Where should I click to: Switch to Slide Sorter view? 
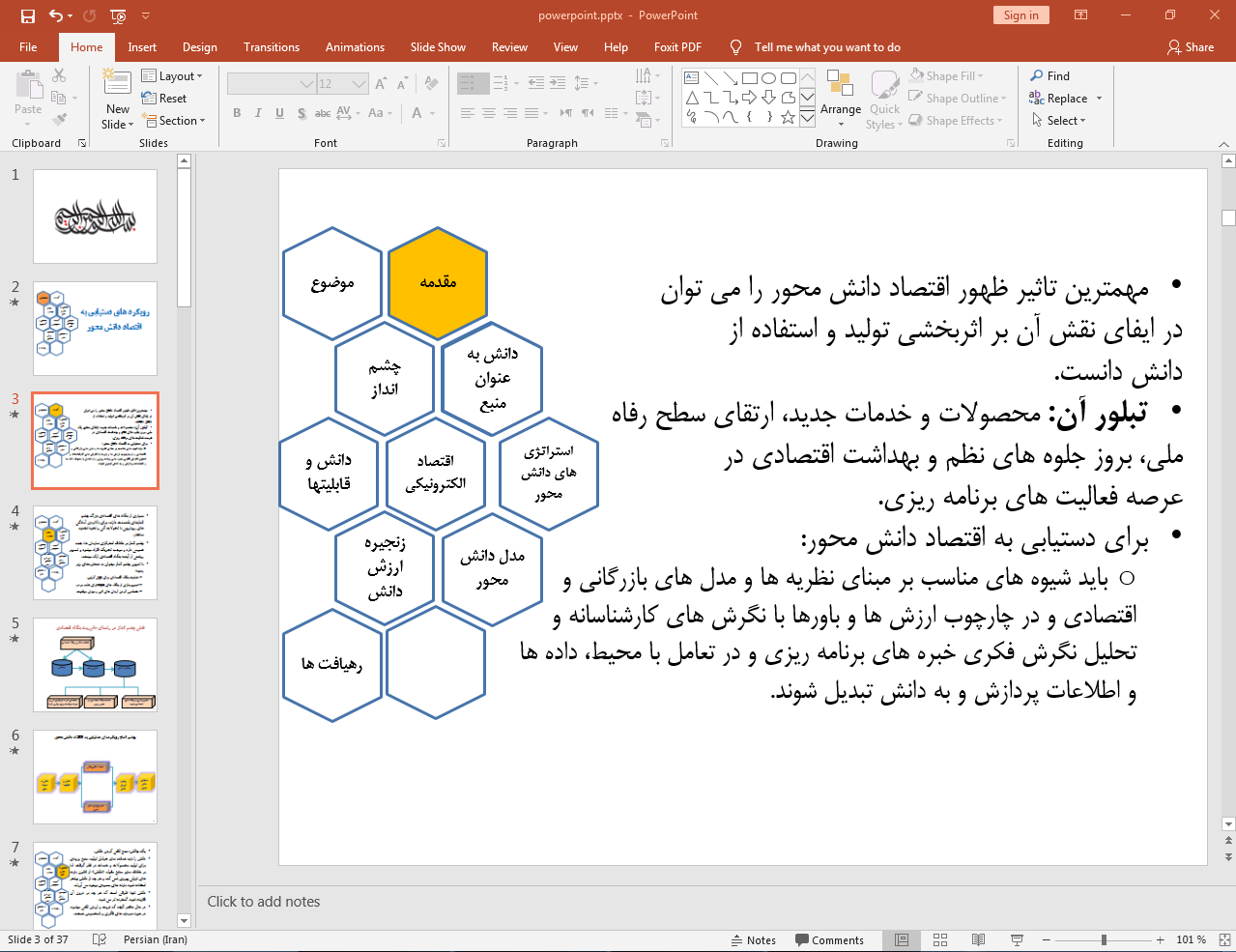[x=939, y=939]
